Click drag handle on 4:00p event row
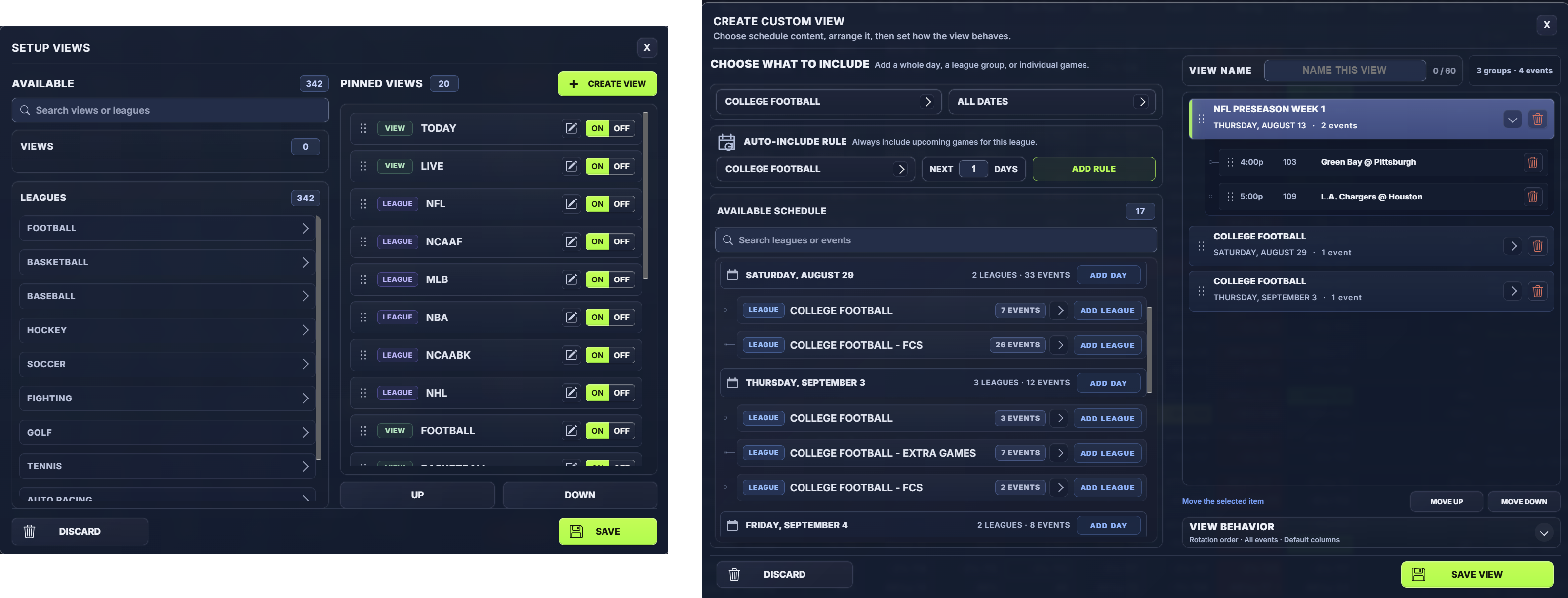Screen dimensions: 1568x598 1230,162
